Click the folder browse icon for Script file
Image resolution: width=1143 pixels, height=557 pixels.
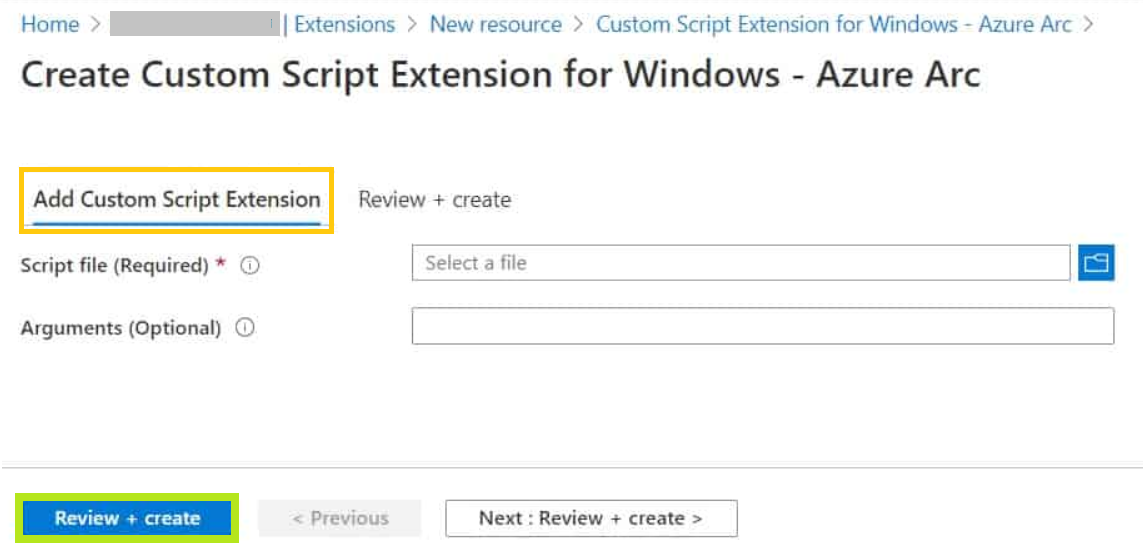click(x=1096, y=262)
